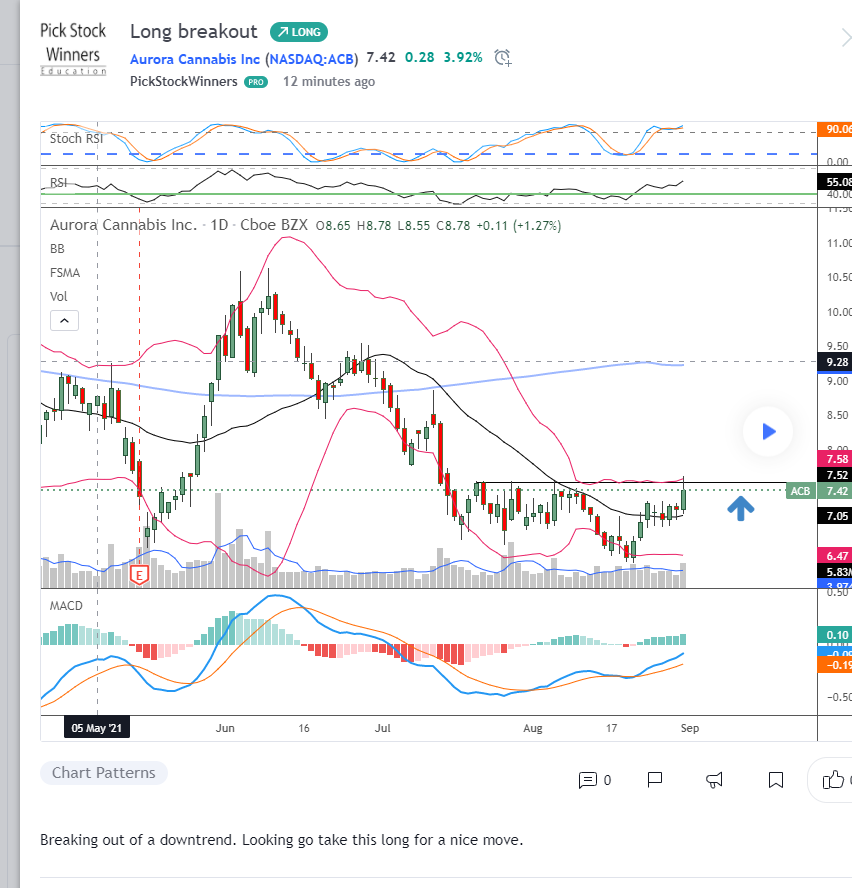Viewport: 852px width, 888px height.
Task: Click the earnings 'E' marker on chart
Action: (x=140, y=574)
